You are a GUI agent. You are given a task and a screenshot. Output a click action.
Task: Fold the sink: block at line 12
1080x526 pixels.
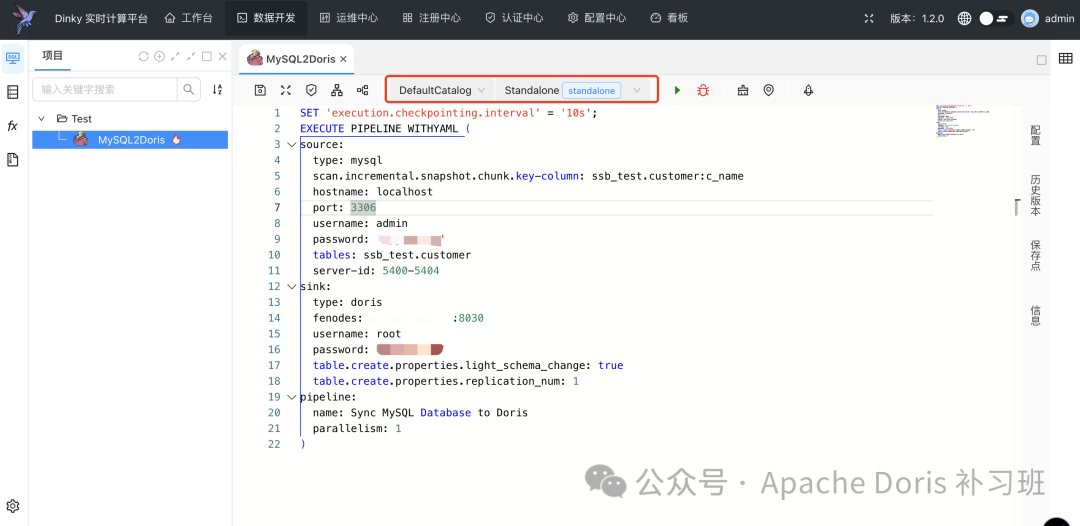pyautogui.click(x=293, y=286)
